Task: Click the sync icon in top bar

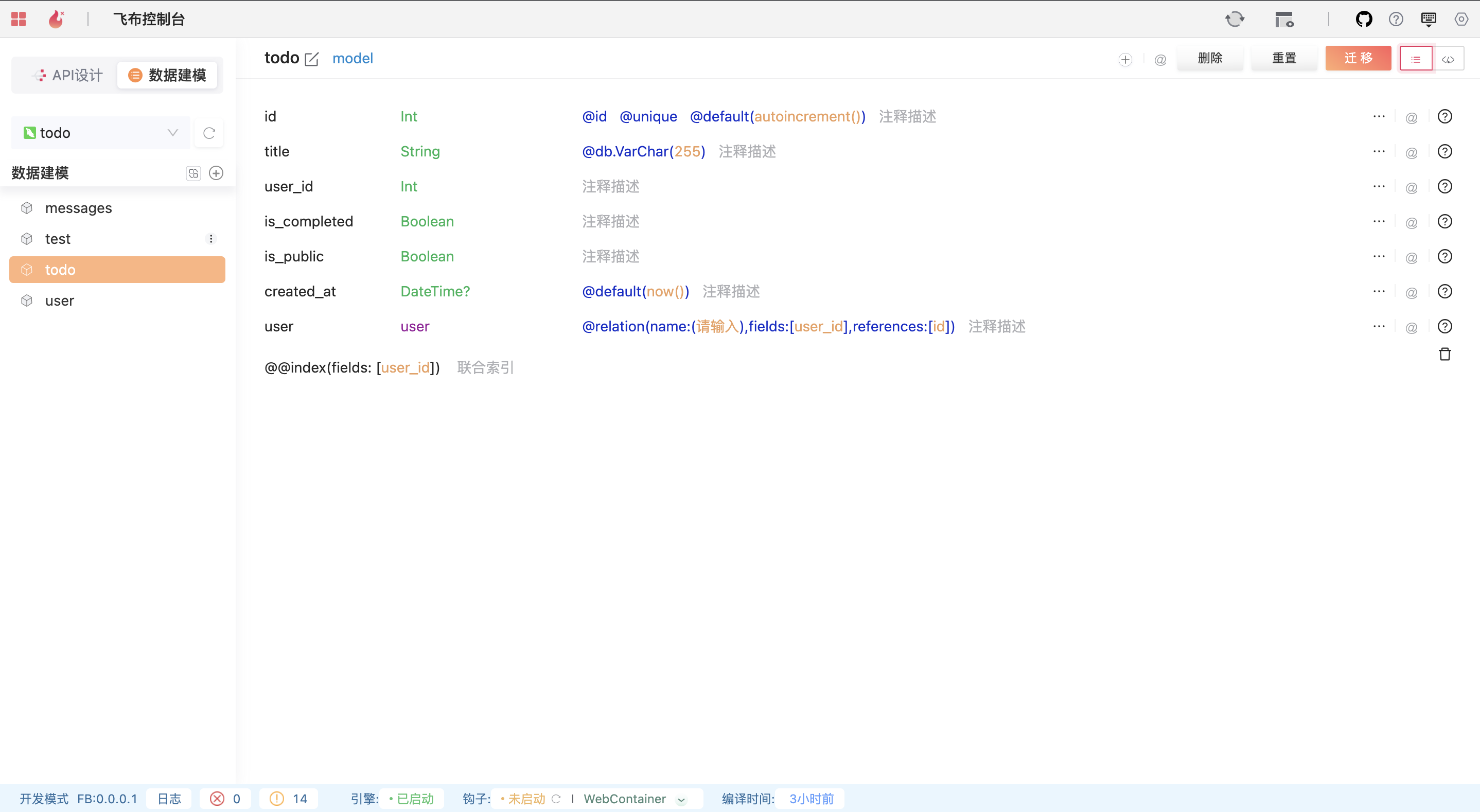Action: (x=1234, y=19)
